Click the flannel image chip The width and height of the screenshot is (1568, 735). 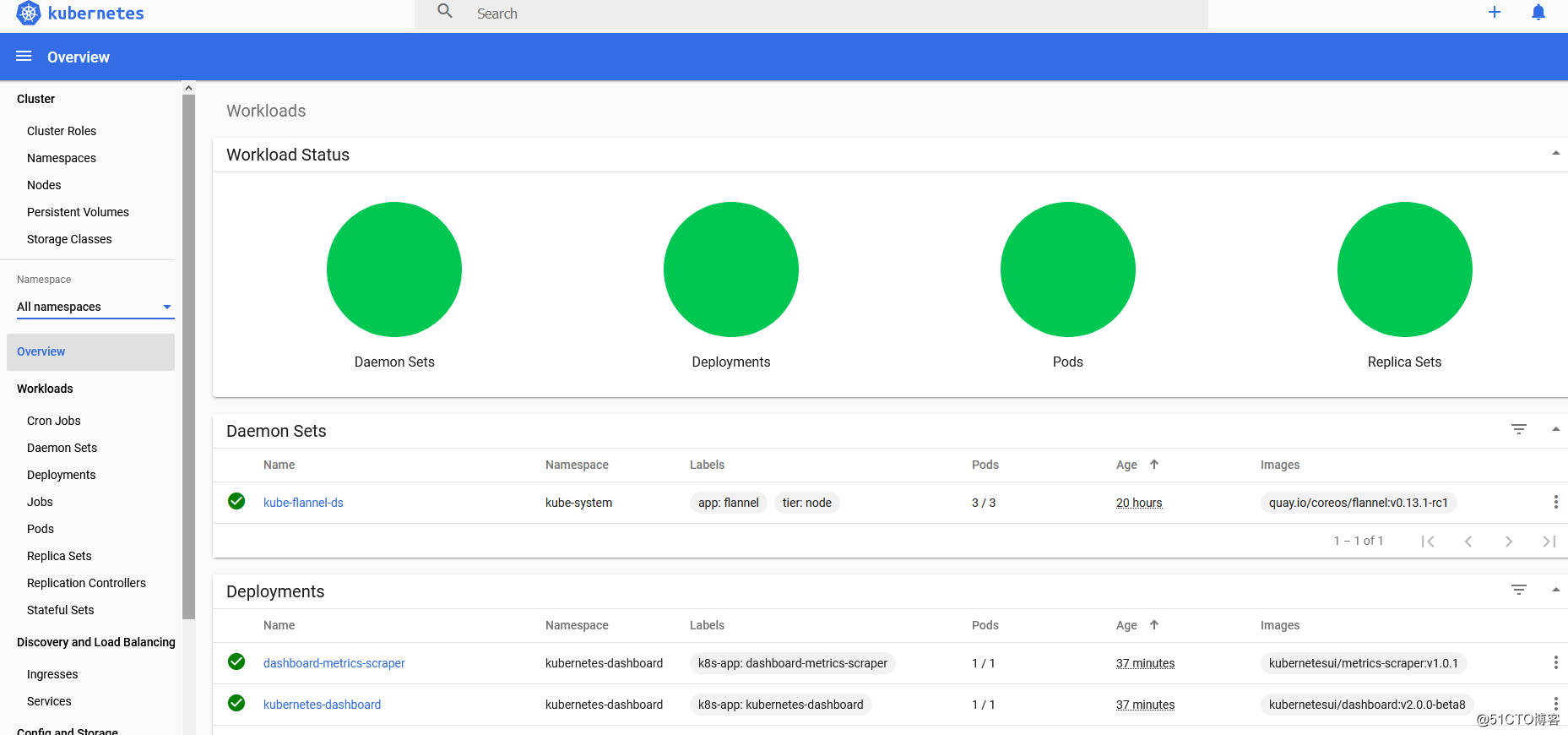[1359, 503]
